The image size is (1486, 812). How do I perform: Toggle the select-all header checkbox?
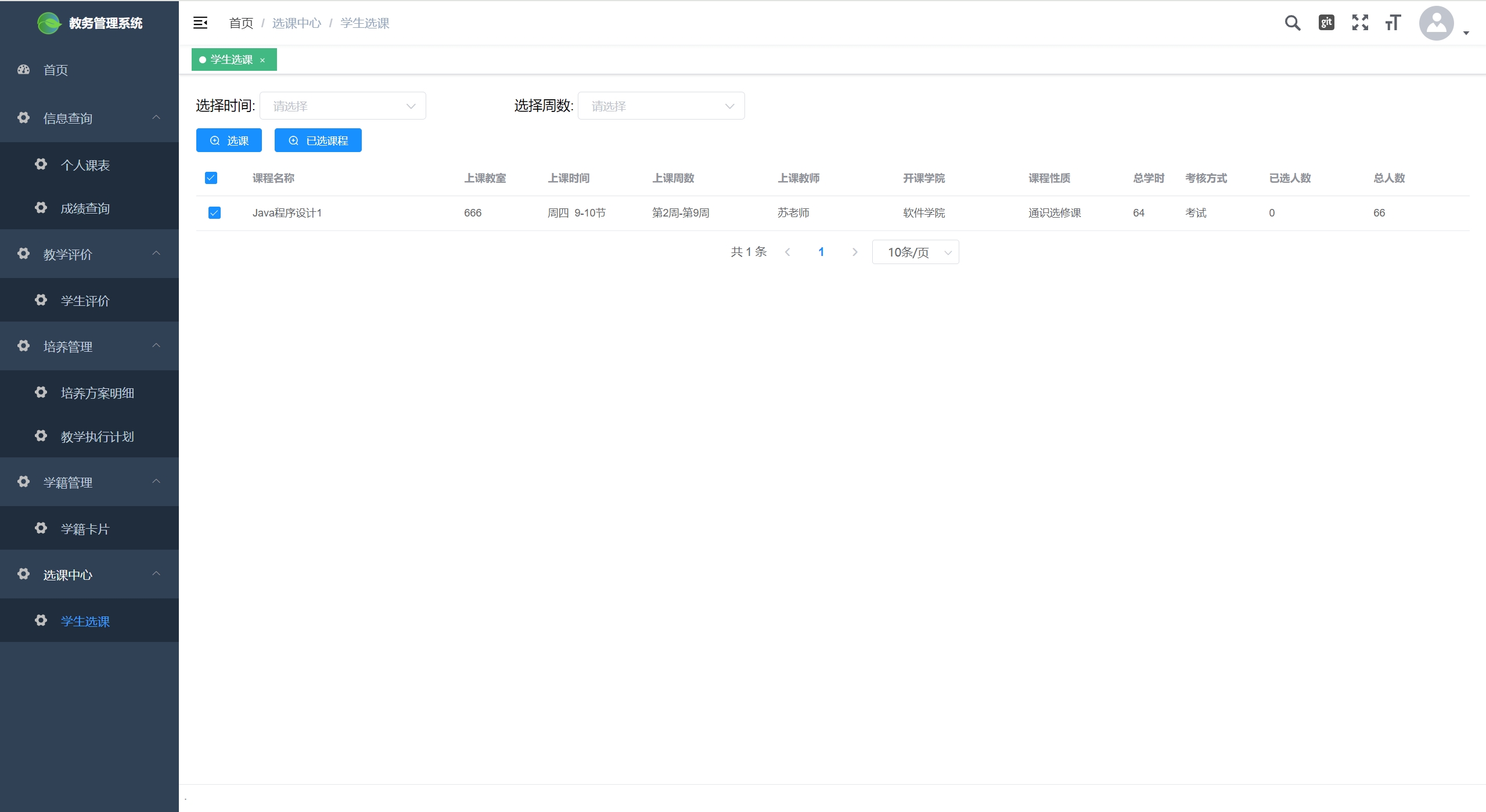[x=211, y=178]
